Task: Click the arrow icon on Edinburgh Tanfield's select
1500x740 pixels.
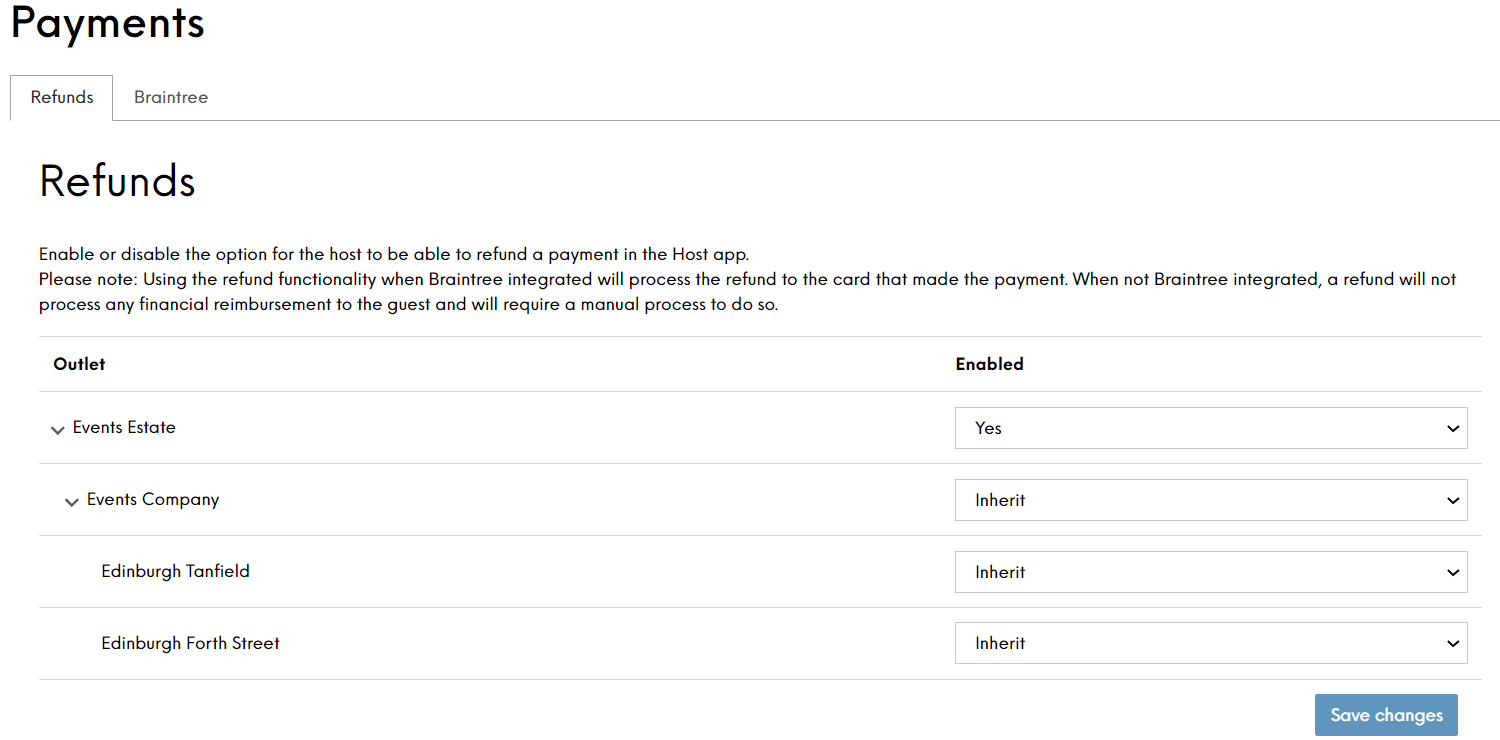Action: 1453,572
